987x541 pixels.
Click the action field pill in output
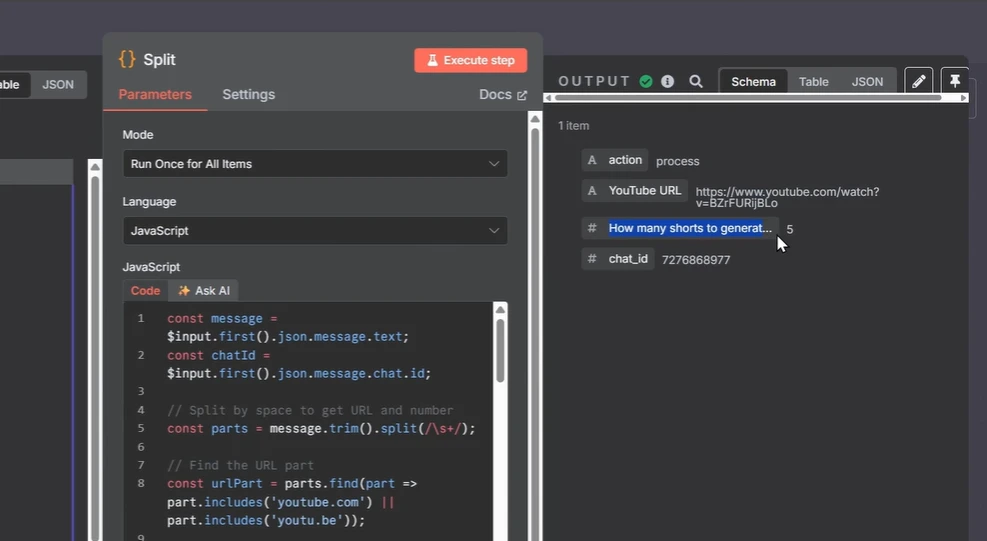pyautogui.click(x=615, y=160)
